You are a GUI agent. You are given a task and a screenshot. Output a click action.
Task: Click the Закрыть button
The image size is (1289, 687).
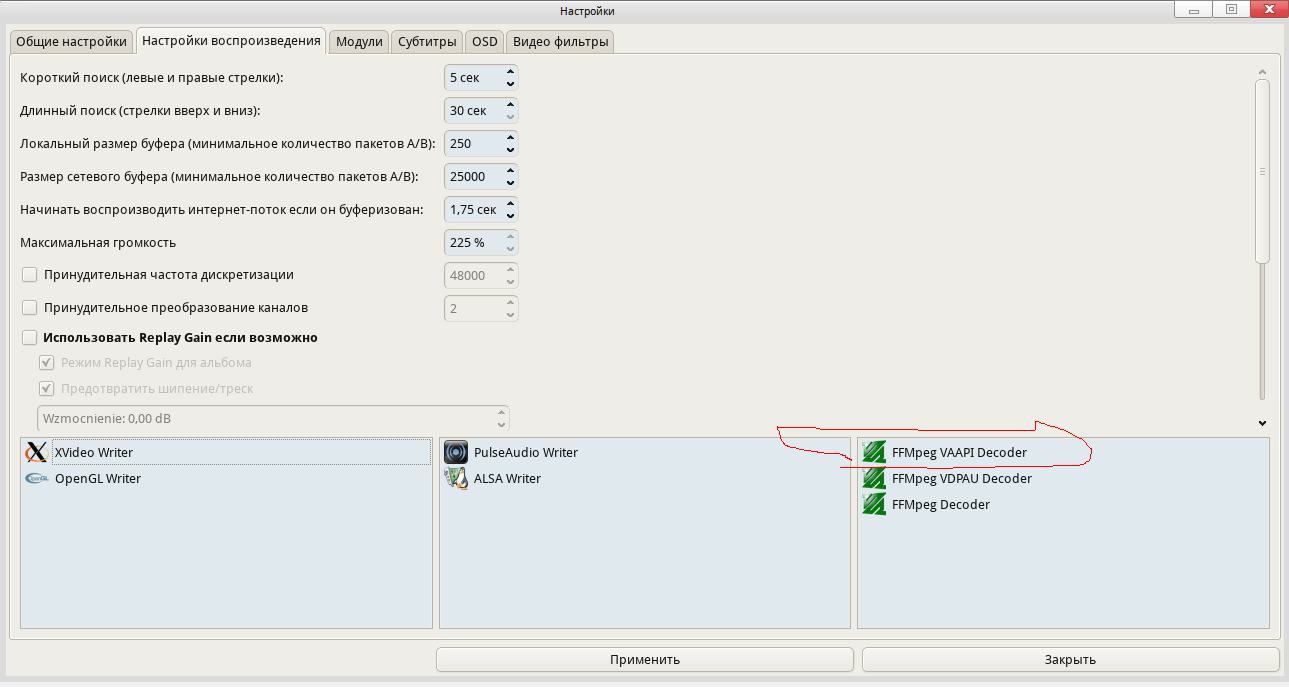click(x=1070, y=659)
